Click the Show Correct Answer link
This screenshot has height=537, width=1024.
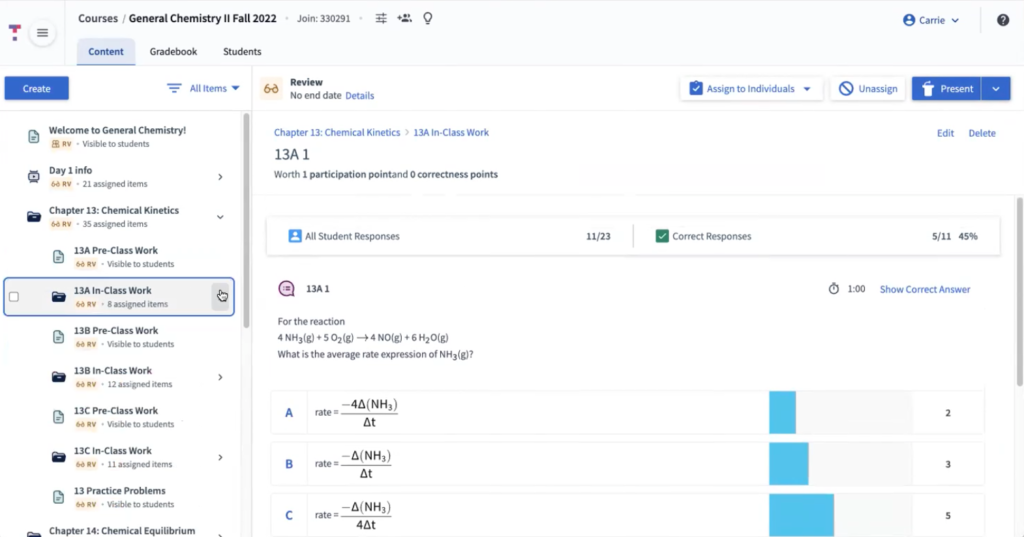pos(924,289)
